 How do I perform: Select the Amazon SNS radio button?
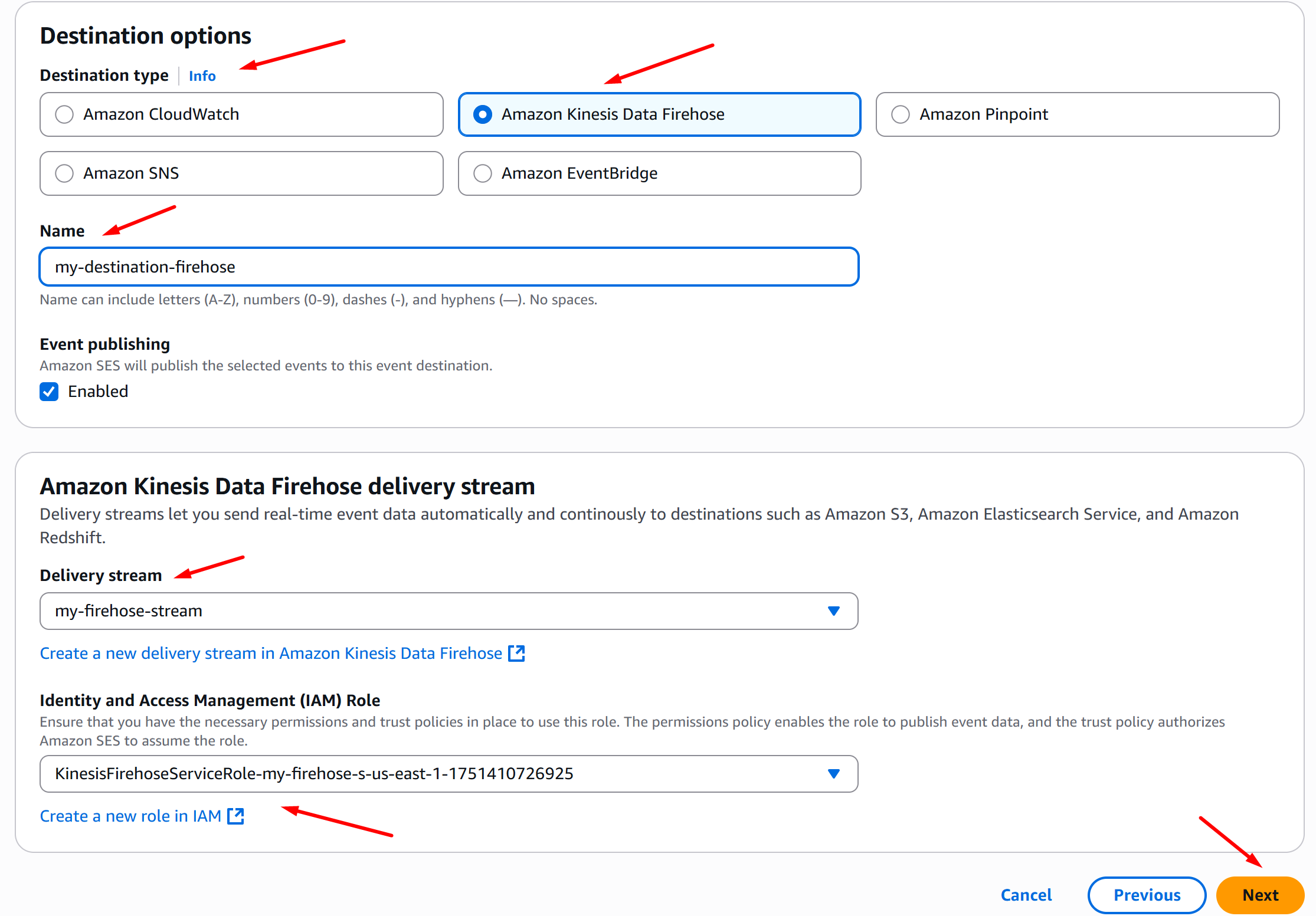(x=64, y=173)
